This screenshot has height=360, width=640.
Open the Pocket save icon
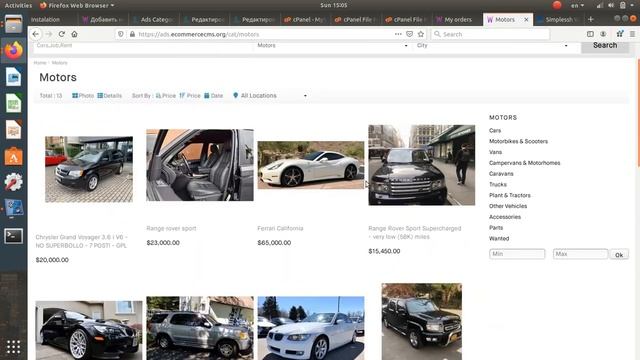(409, 34)
